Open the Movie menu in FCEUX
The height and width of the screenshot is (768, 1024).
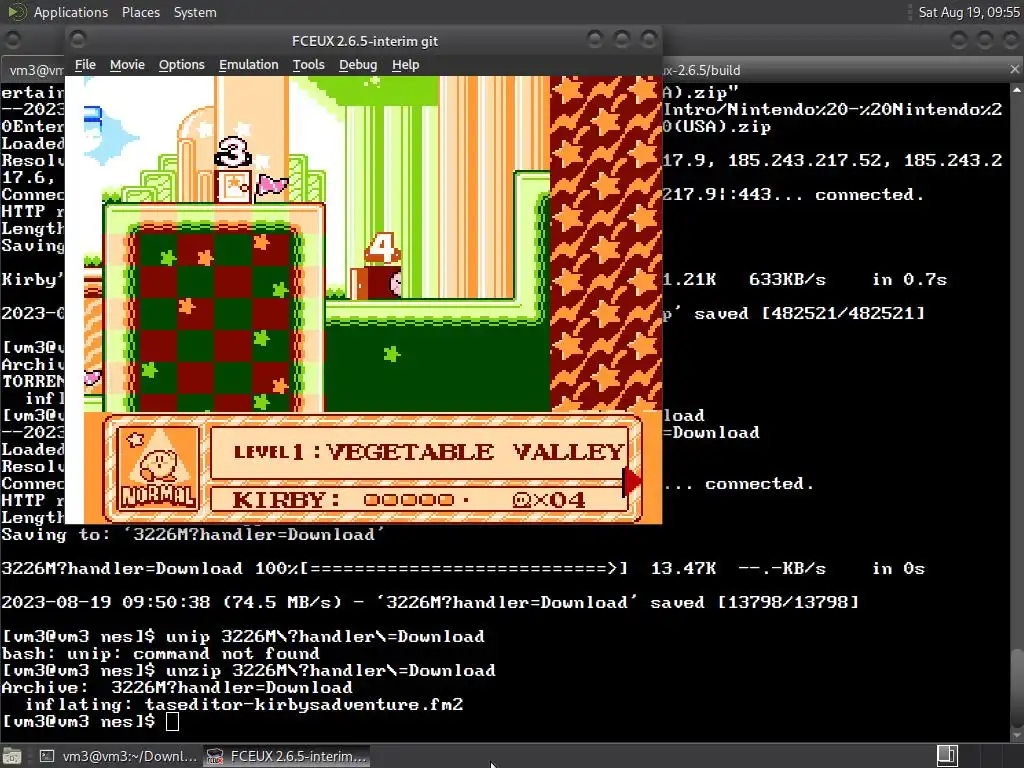(127, 65)
